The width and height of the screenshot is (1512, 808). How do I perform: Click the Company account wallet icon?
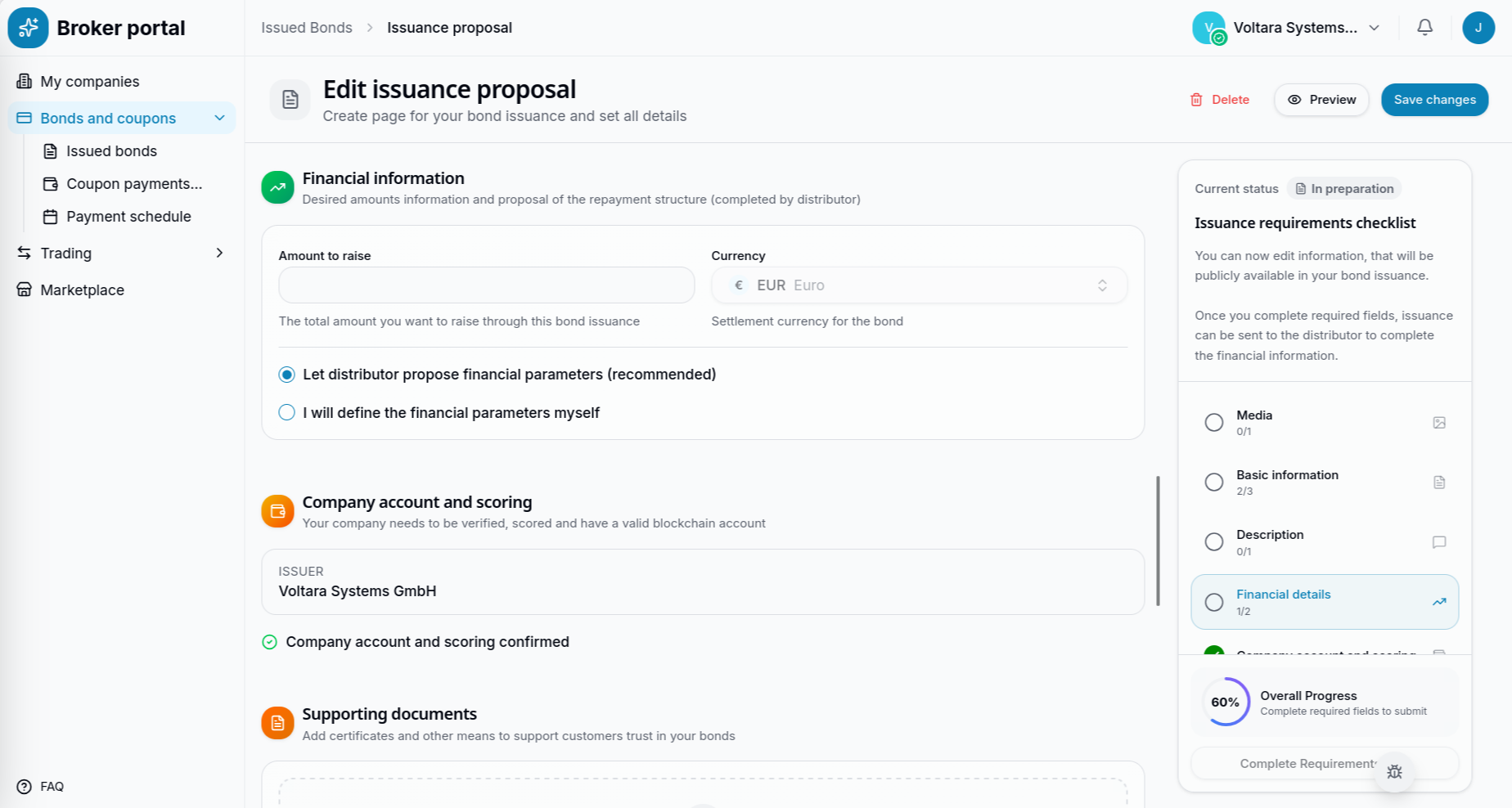tap(277, 511)
